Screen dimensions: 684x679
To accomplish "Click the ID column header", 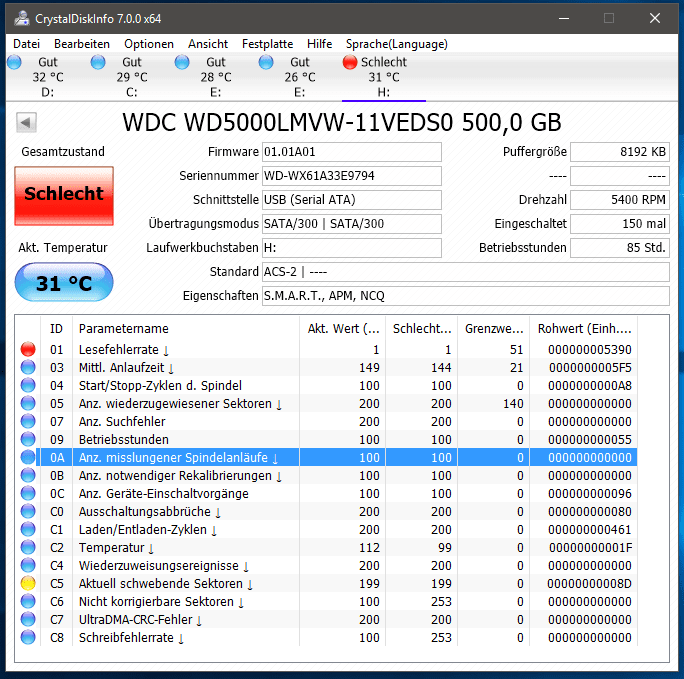I will pos(56,328).
